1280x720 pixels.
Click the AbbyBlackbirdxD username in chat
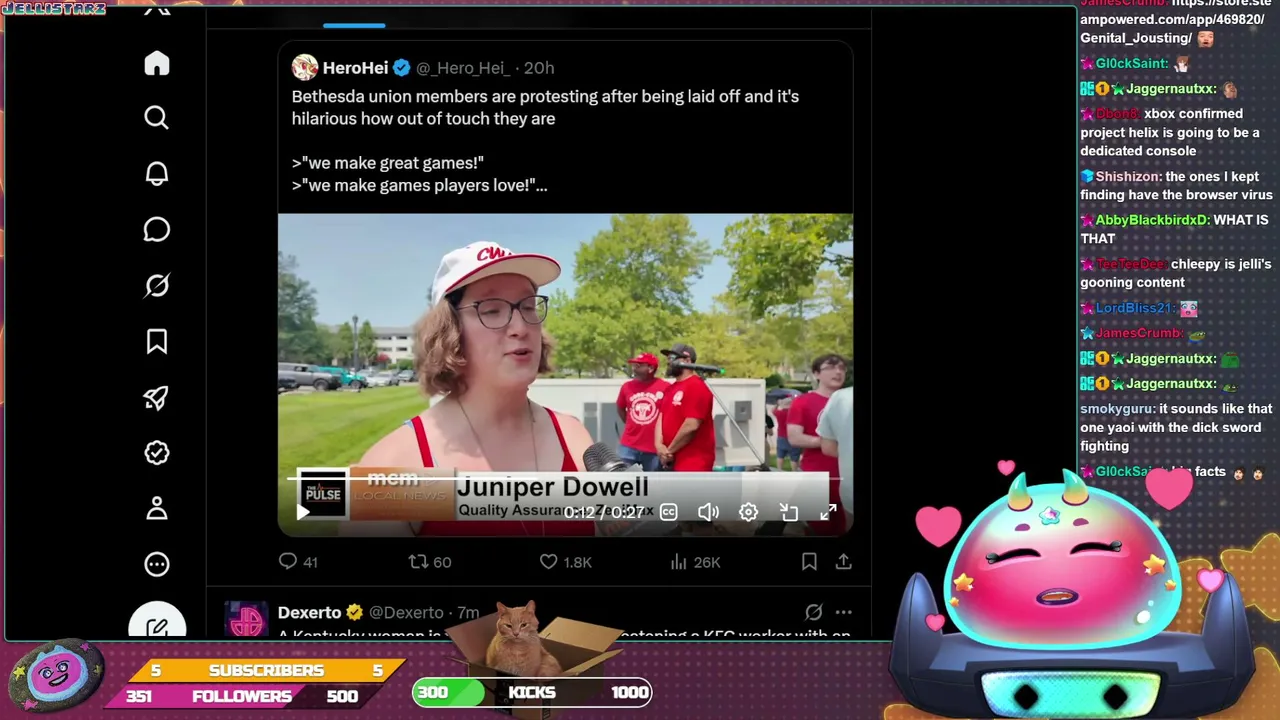[x=1151, y=220]
